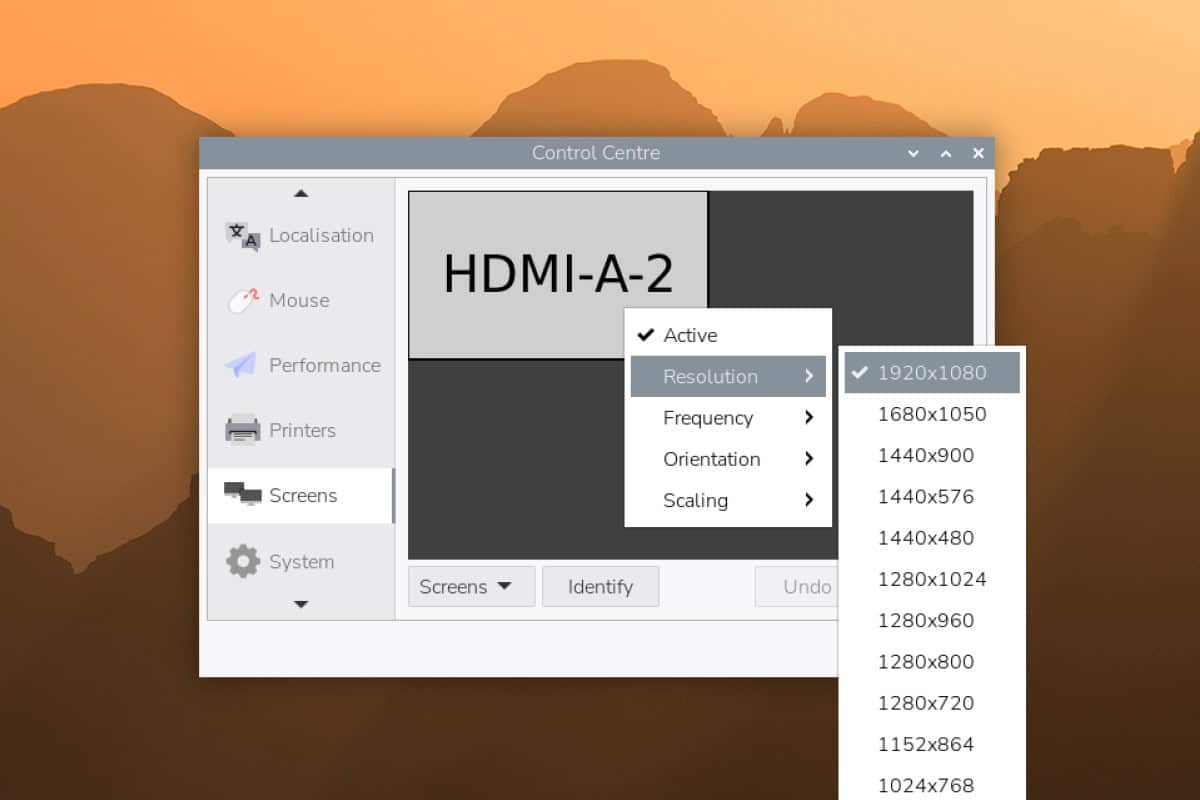Select the Printers icon

coord(242,430)
